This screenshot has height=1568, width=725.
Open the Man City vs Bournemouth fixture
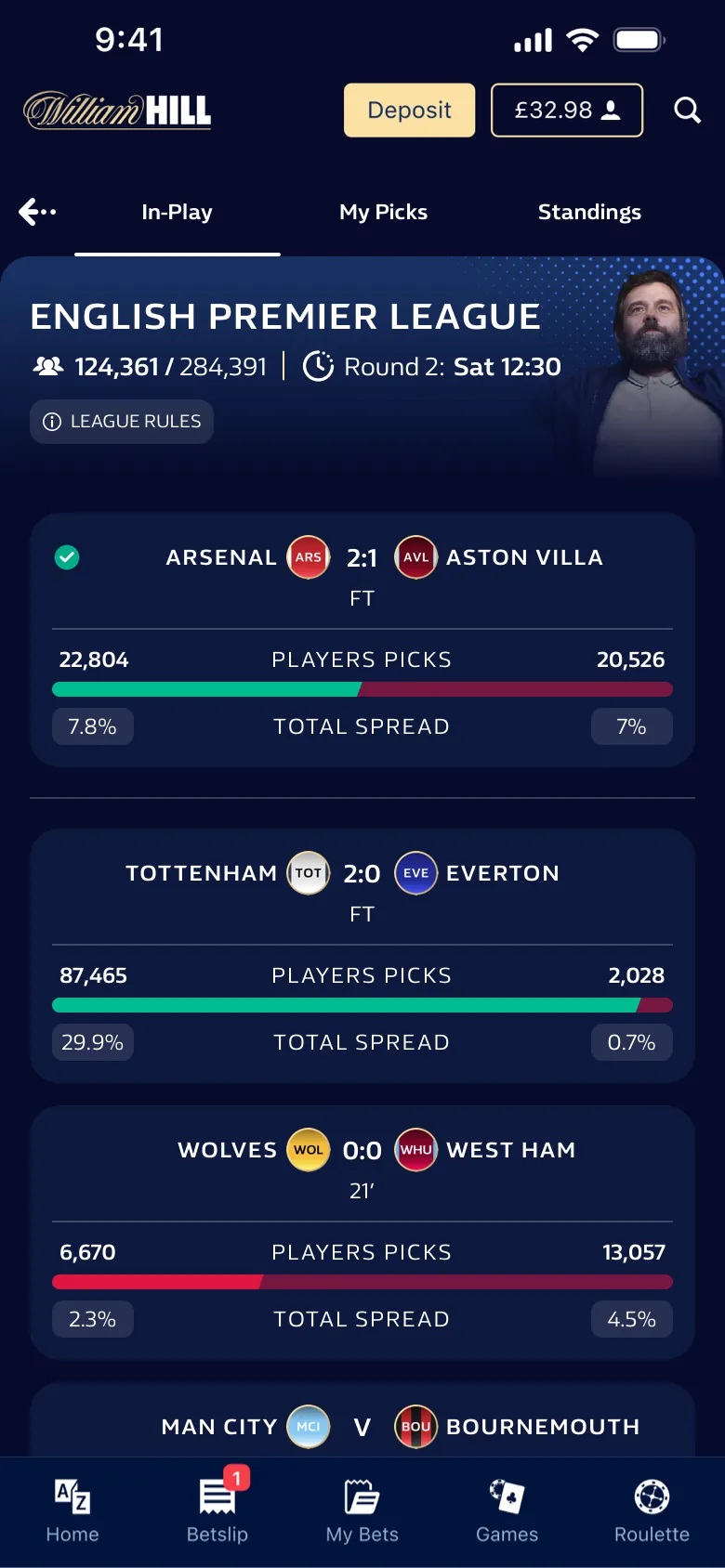[362, 1427]
